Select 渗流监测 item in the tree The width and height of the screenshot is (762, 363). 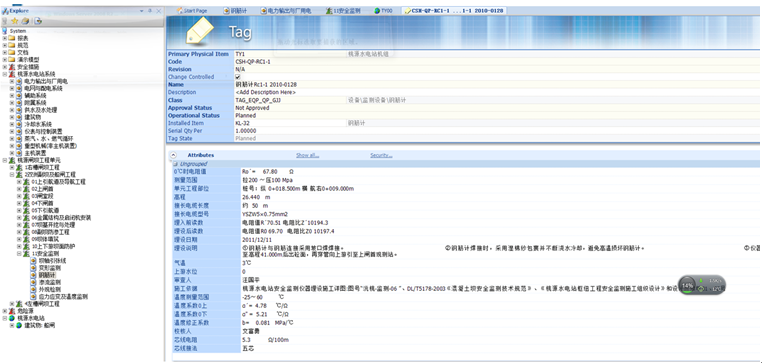pos(50,282)
